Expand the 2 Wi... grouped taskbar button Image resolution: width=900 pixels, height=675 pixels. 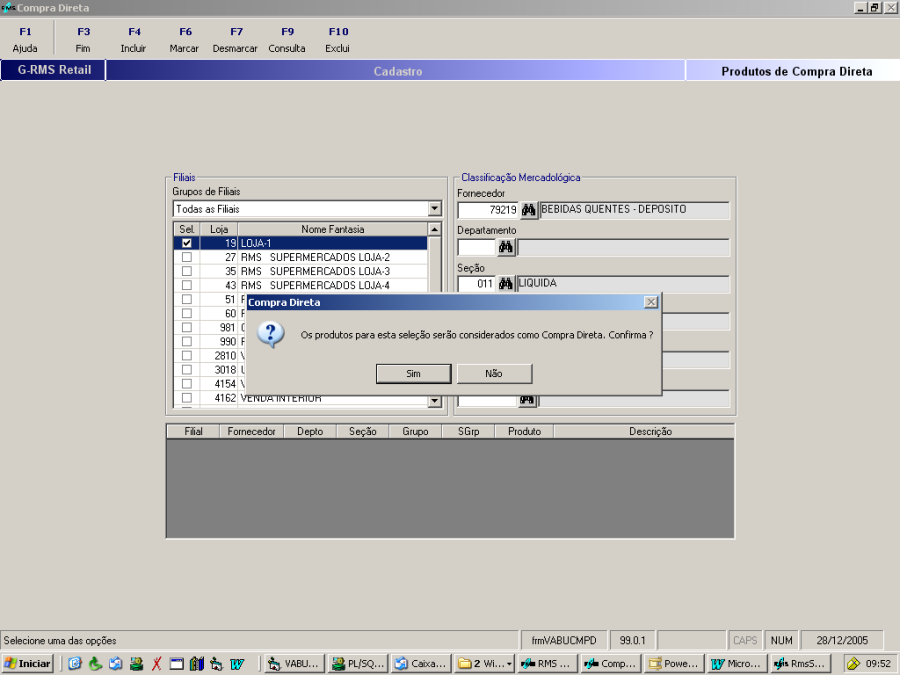[x=485, y=664]
